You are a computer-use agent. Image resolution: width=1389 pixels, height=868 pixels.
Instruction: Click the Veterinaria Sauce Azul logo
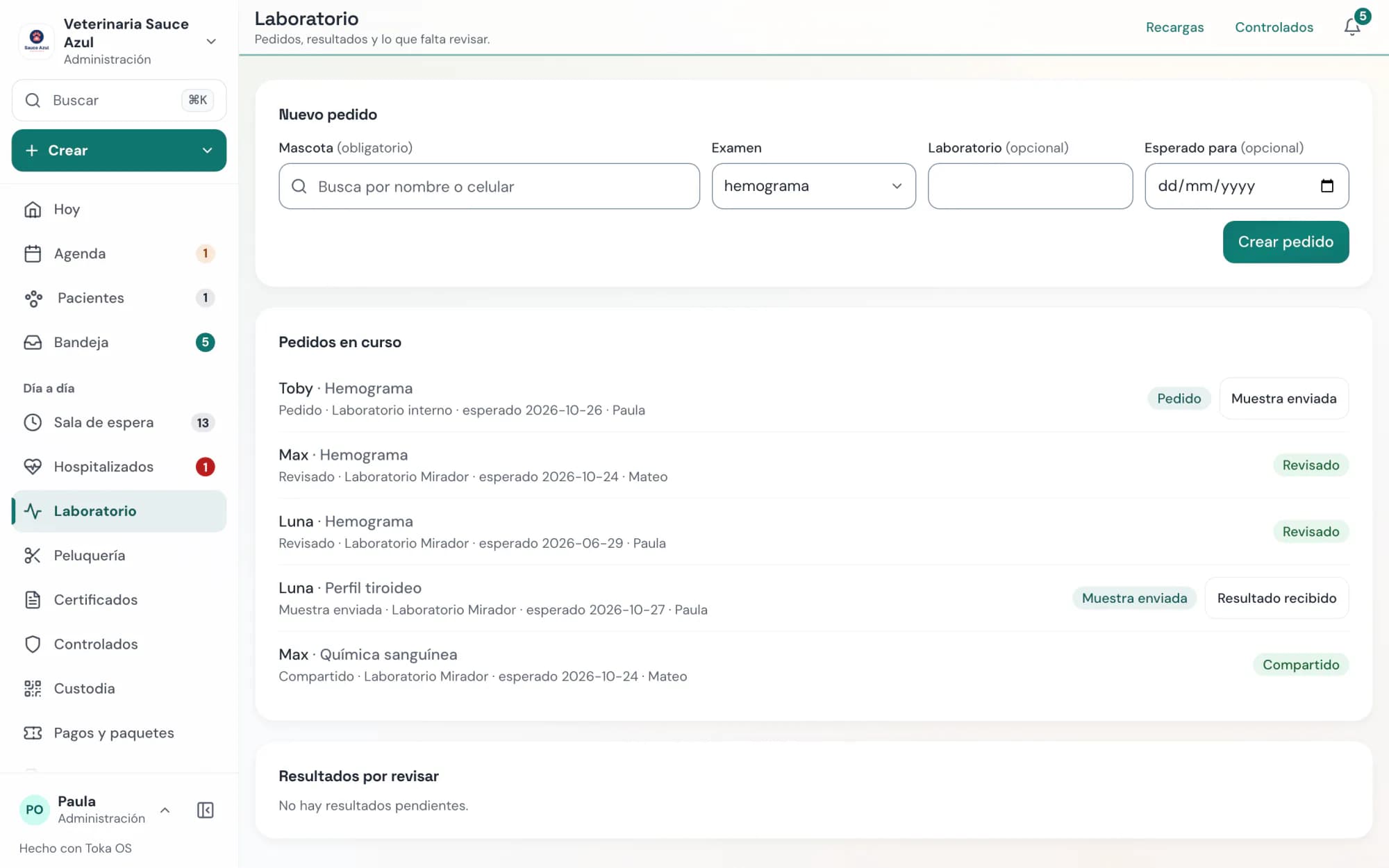37,42
